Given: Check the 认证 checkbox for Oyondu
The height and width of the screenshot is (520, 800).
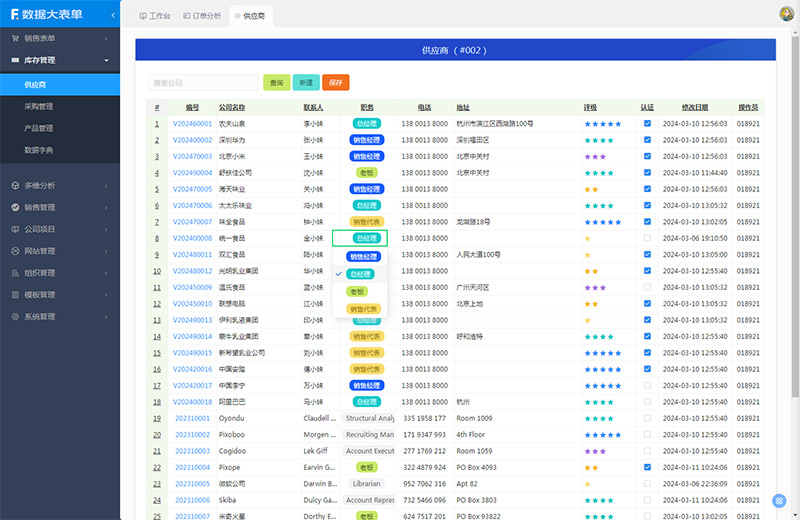Looking at the screenshot, I should 647,418.
